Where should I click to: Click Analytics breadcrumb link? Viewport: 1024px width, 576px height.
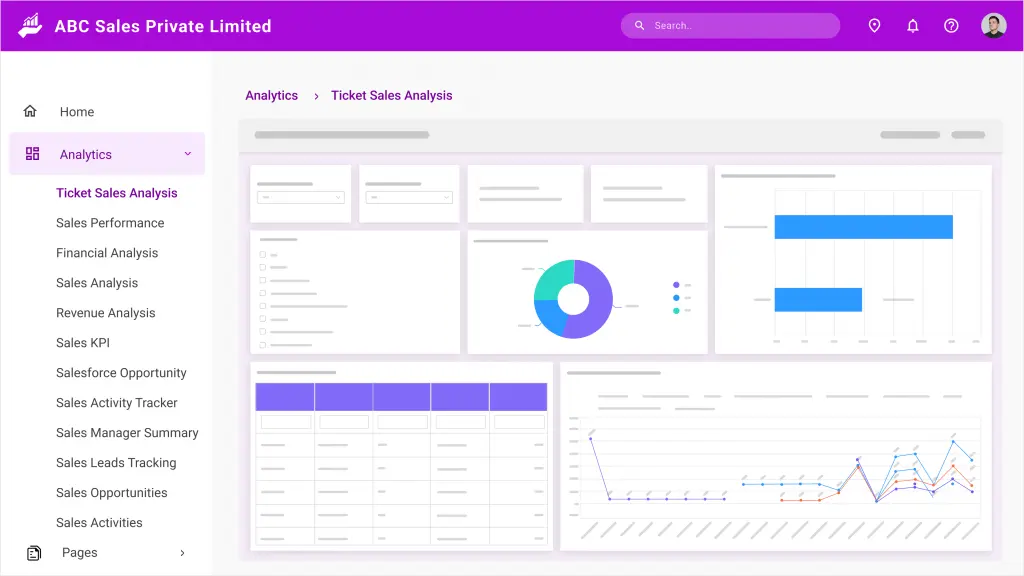(272, 95)
